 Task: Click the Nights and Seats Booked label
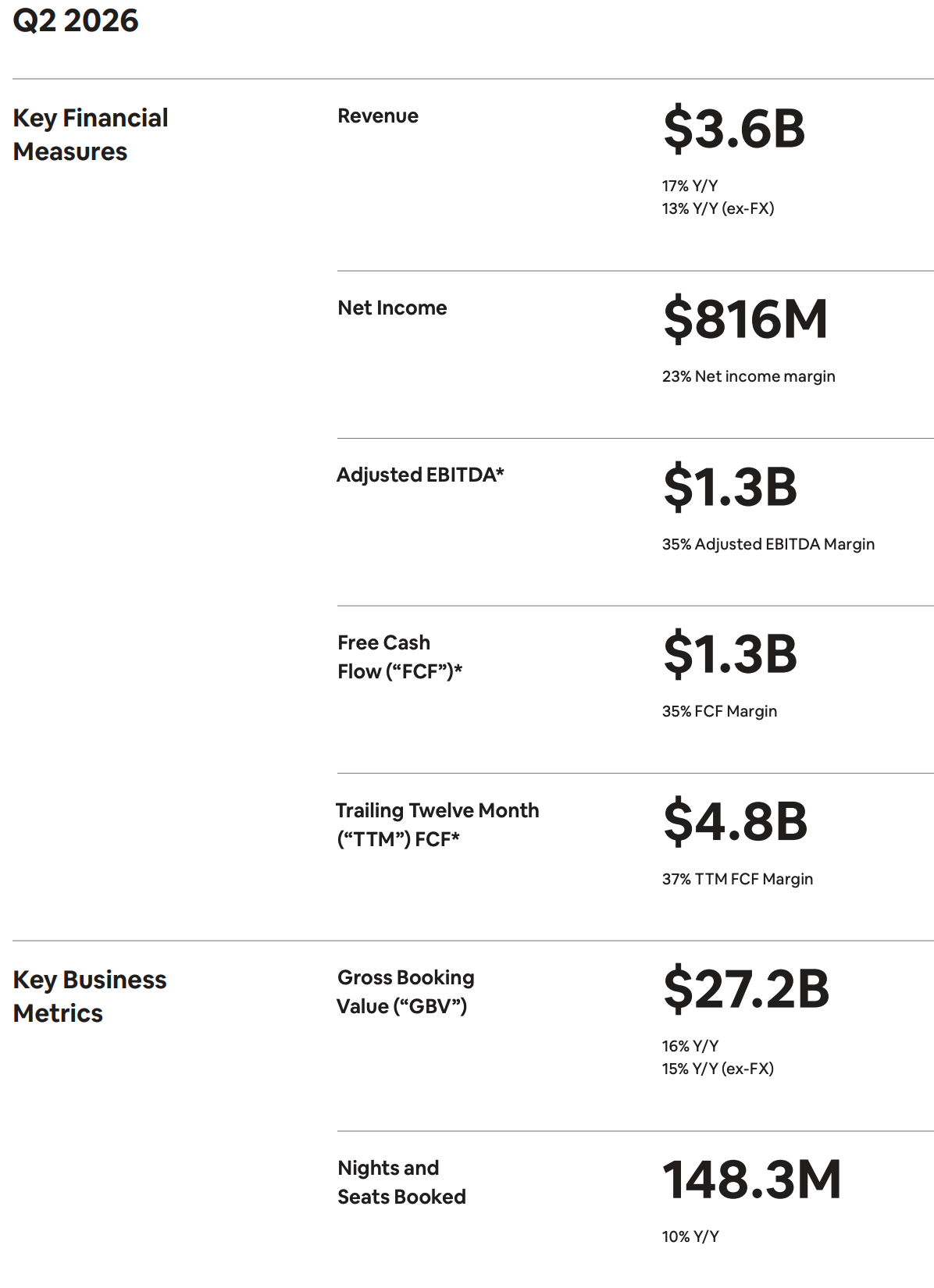(401, 1183)
